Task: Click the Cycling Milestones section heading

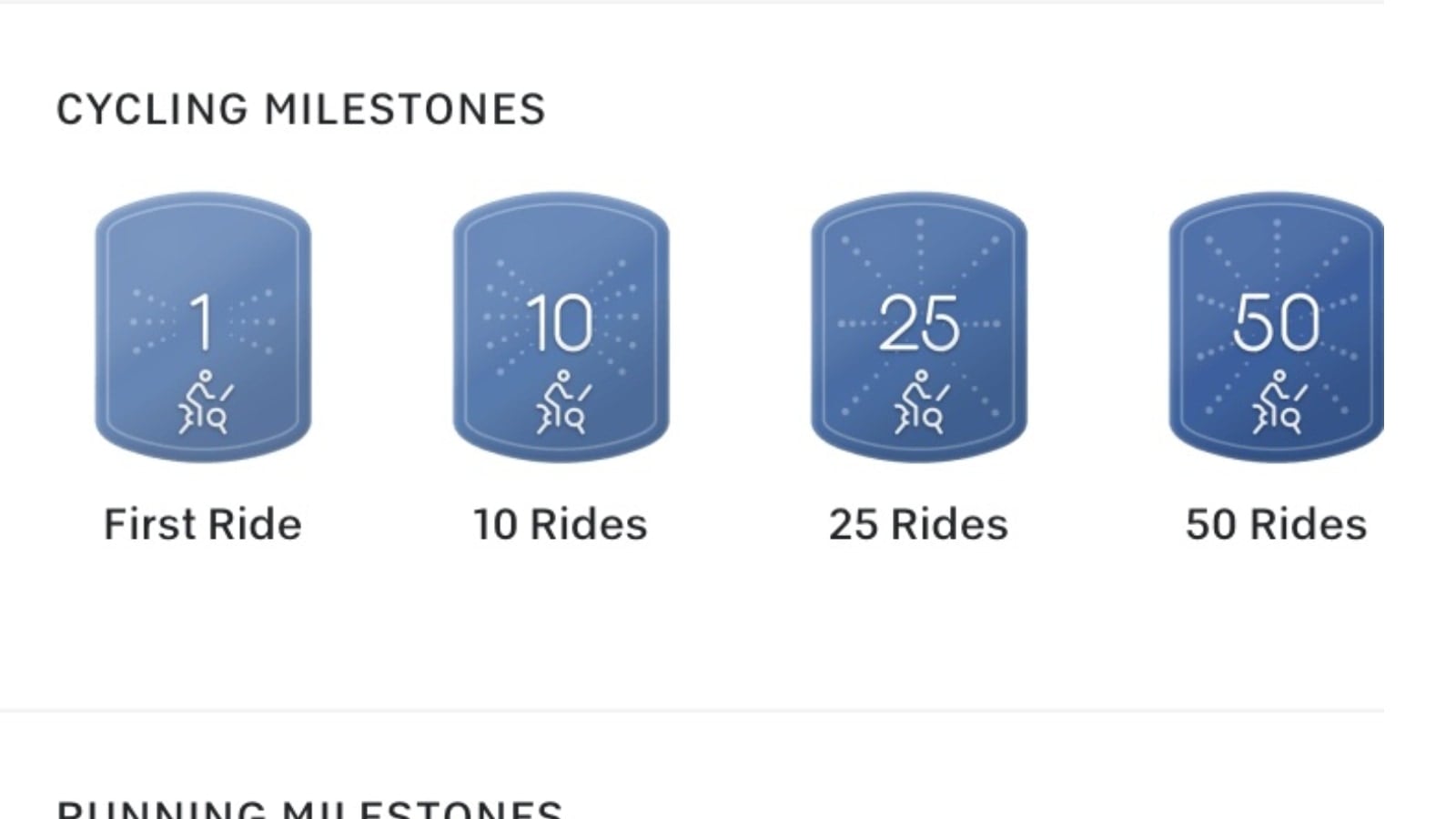Action: coord(301,109)
